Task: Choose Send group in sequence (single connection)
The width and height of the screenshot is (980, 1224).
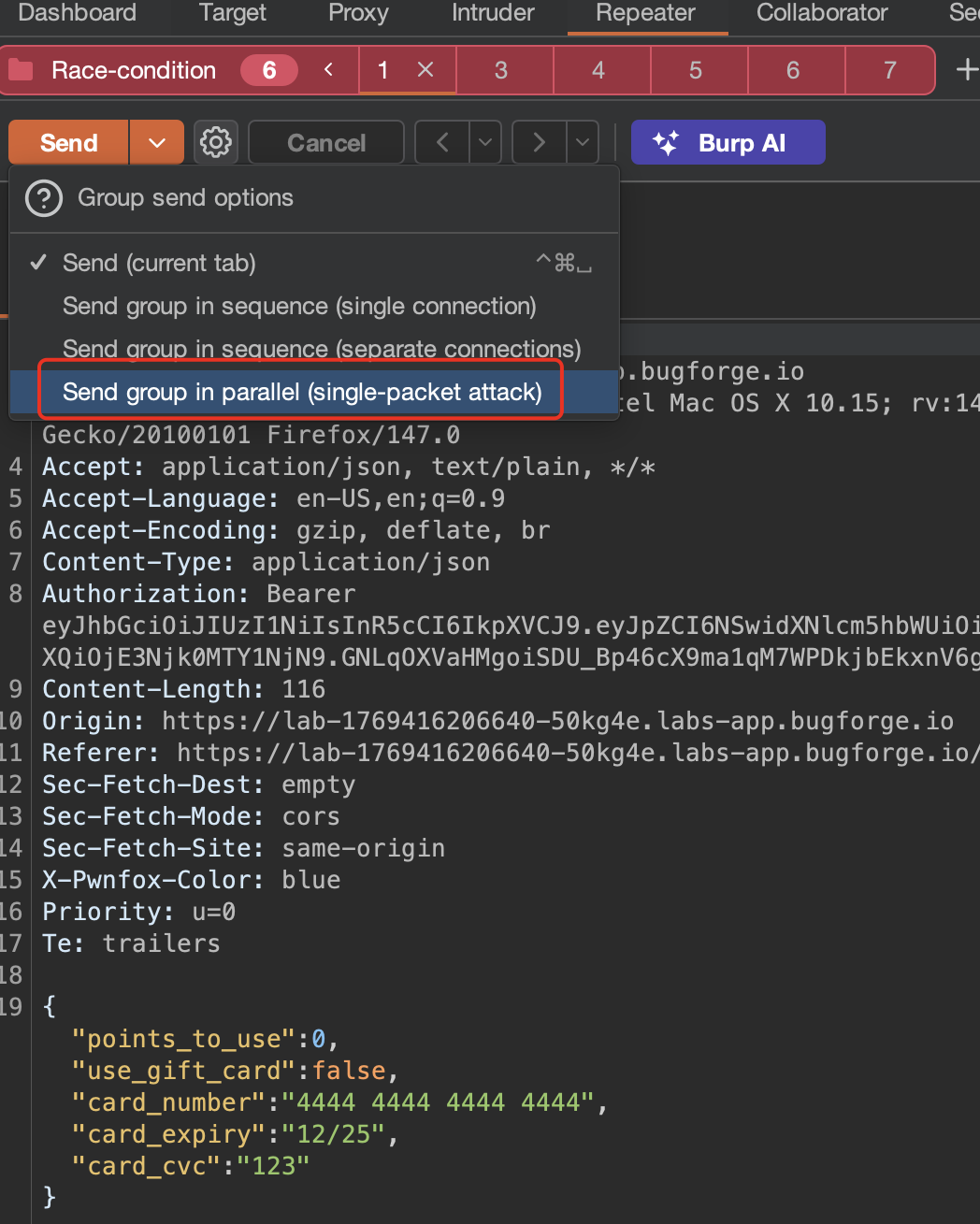Action: pyautogui.click(x=299, y=307)
